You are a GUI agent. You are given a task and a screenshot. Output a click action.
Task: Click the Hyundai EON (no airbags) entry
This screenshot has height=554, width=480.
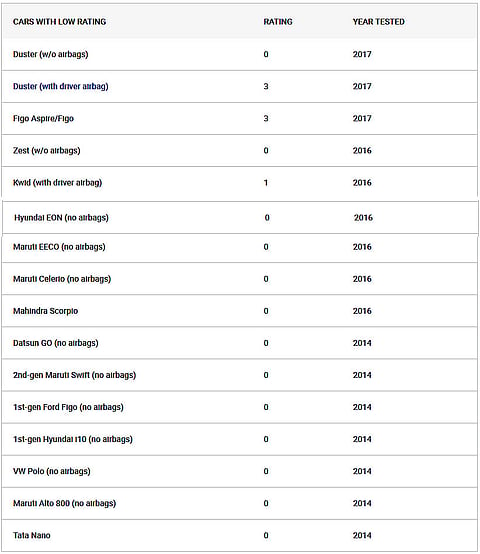coord(61,218)
